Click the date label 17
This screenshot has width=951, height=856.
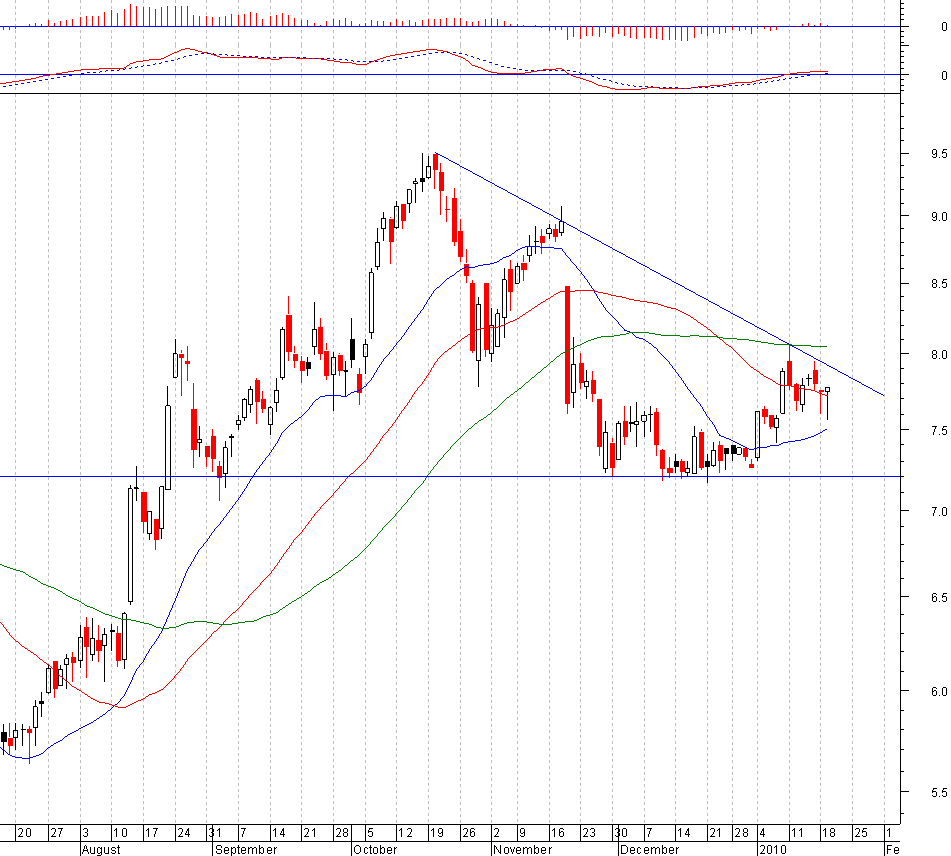pyautogui.click(x=152, y=832)
